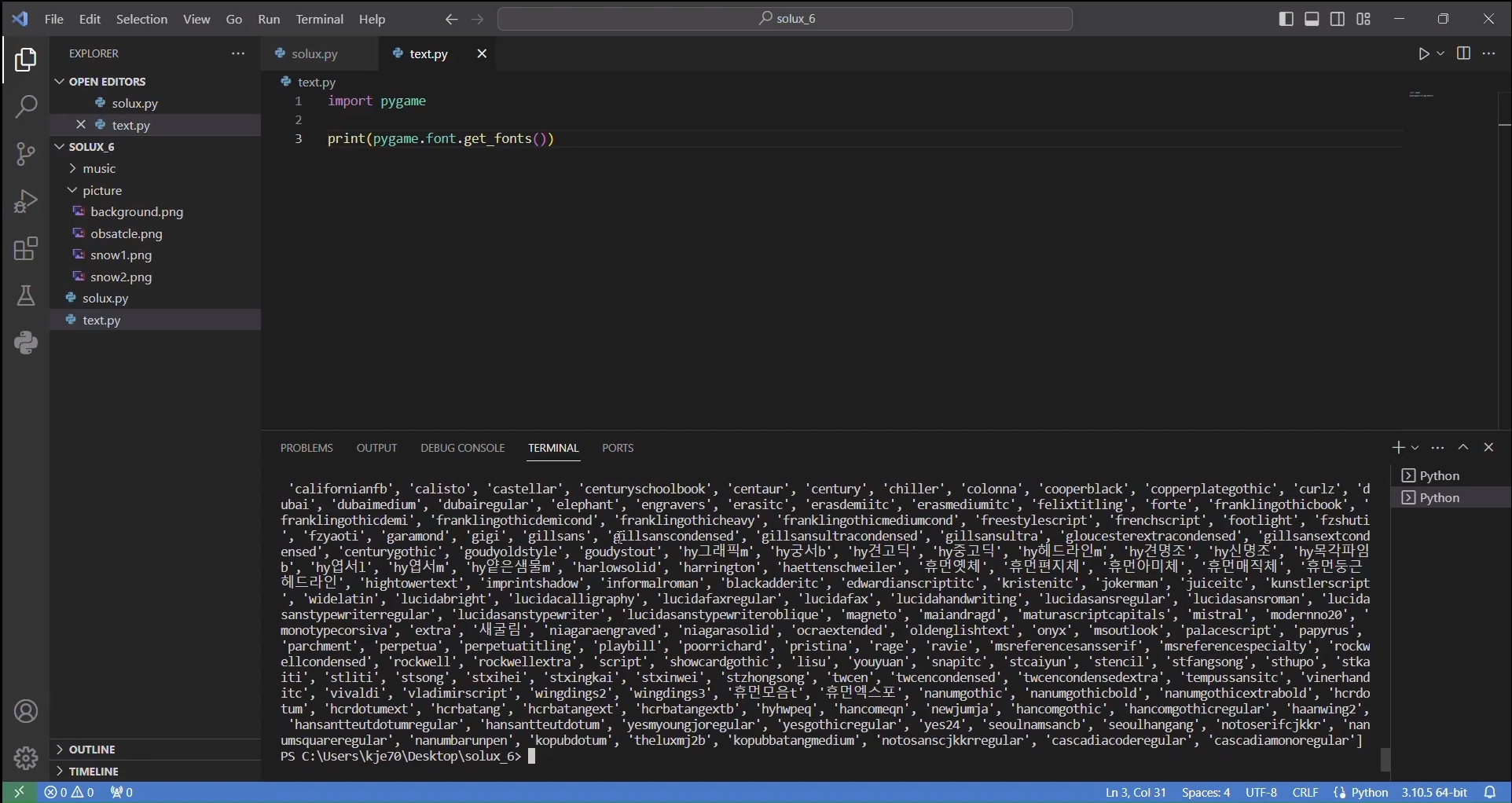Open the Manage gear menu
The height and width of the screenshot is (803, 1512).
click(26, 758)
